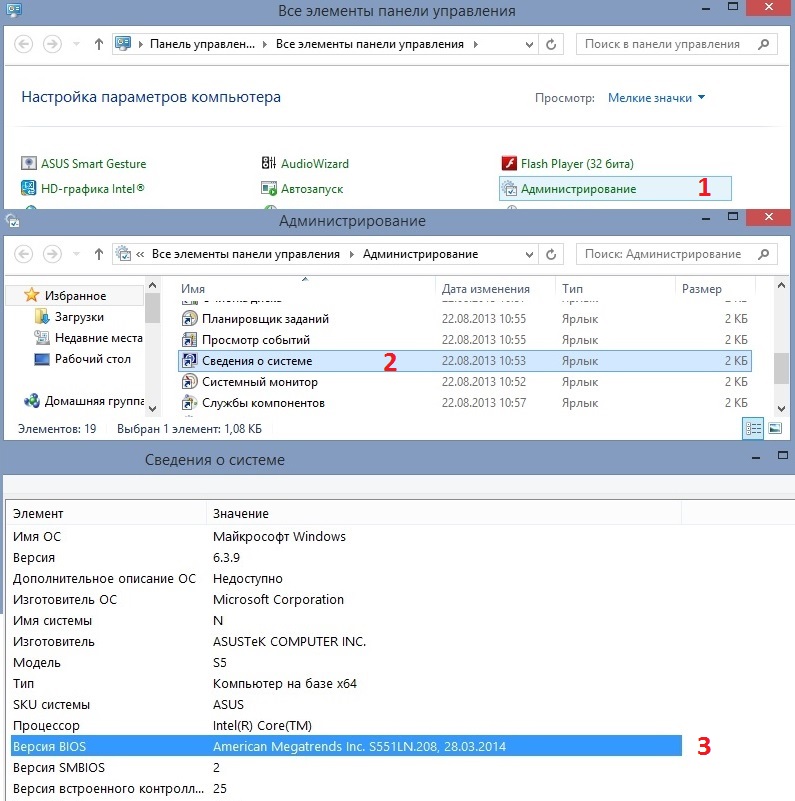Expand address bar history in Control Panel window
Viewport: 795px width, 801px height.
[529, 44]
